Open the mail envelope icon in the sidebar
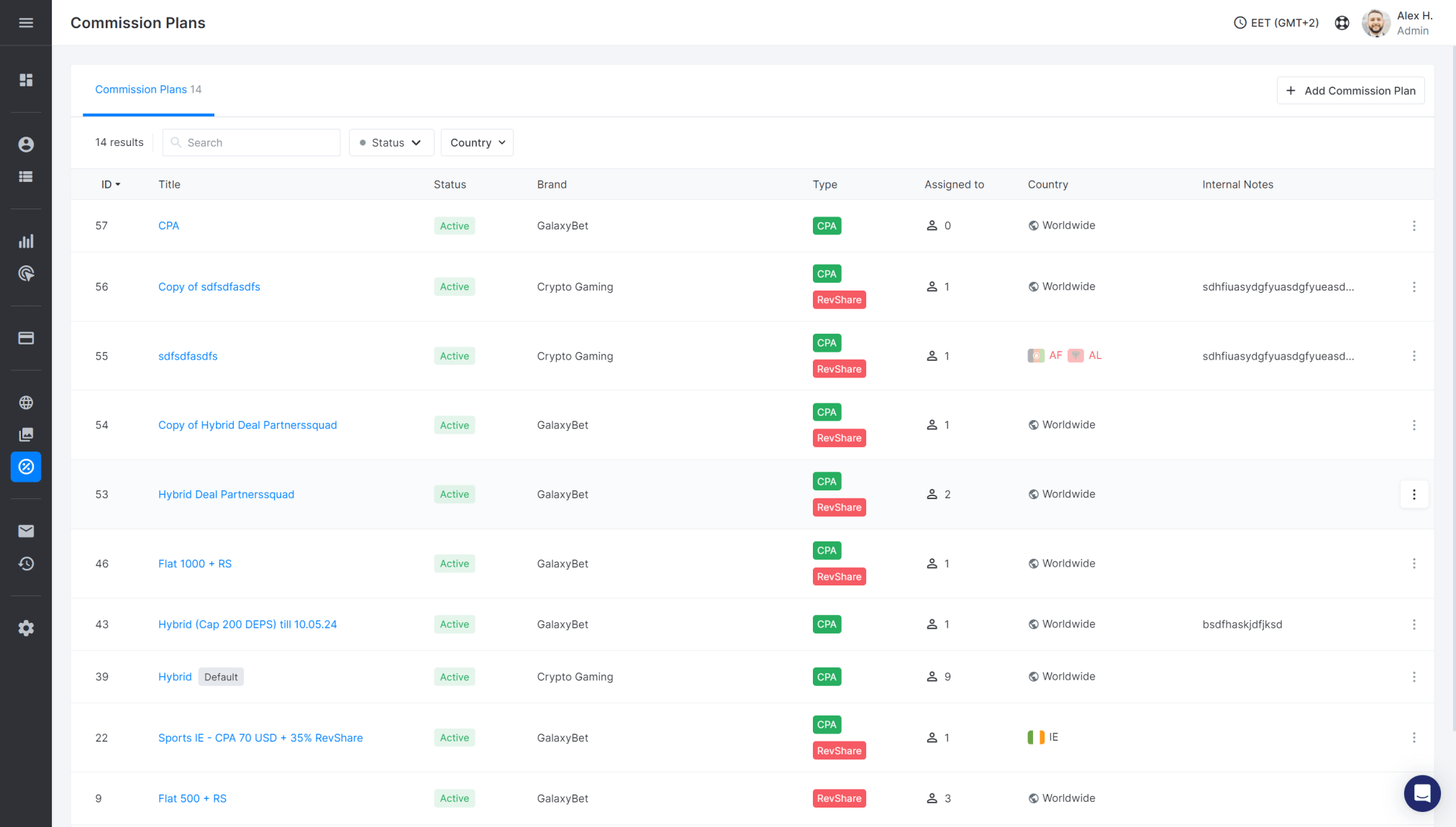The image size is (1456, 827). coord(26,531)
